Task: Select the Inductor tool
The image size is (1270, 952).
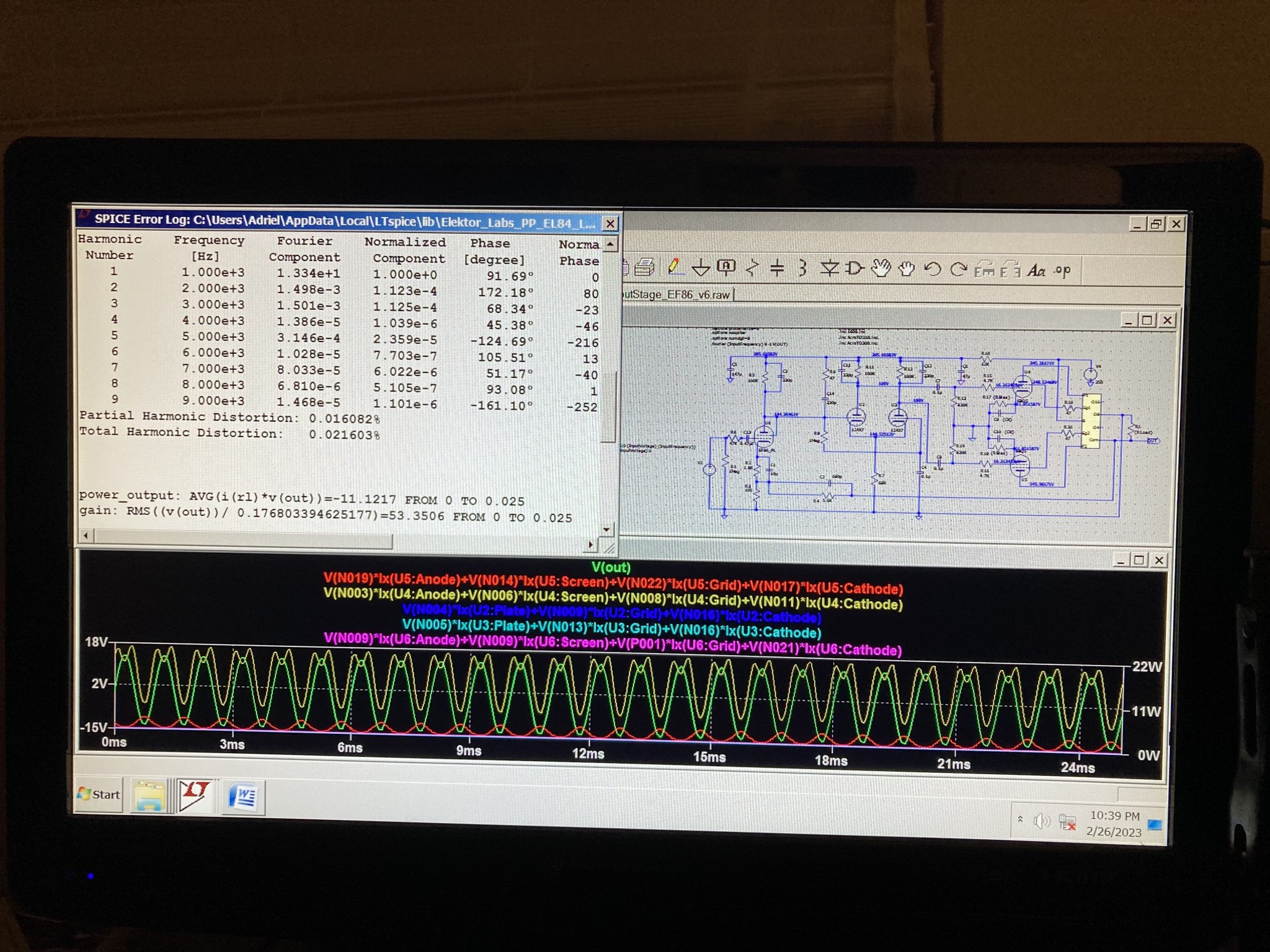Action: (802, 268)
